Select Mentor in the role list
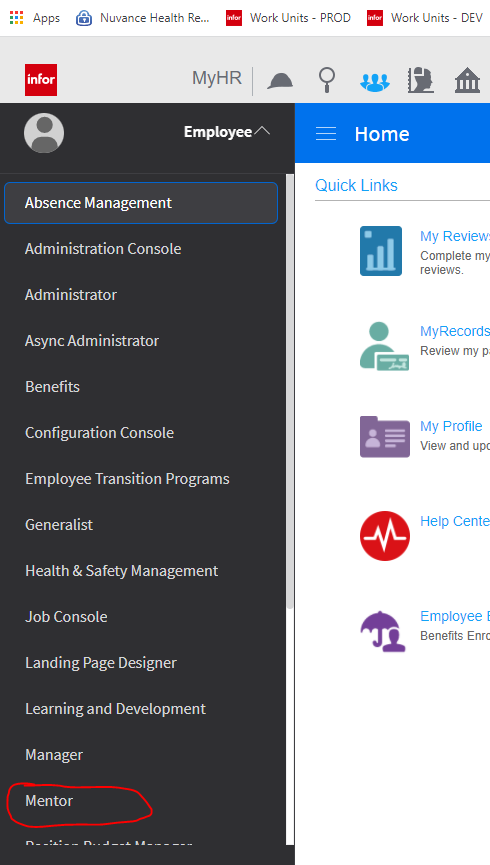This screenshot has width=490, height=865. (x=49, y=800)
